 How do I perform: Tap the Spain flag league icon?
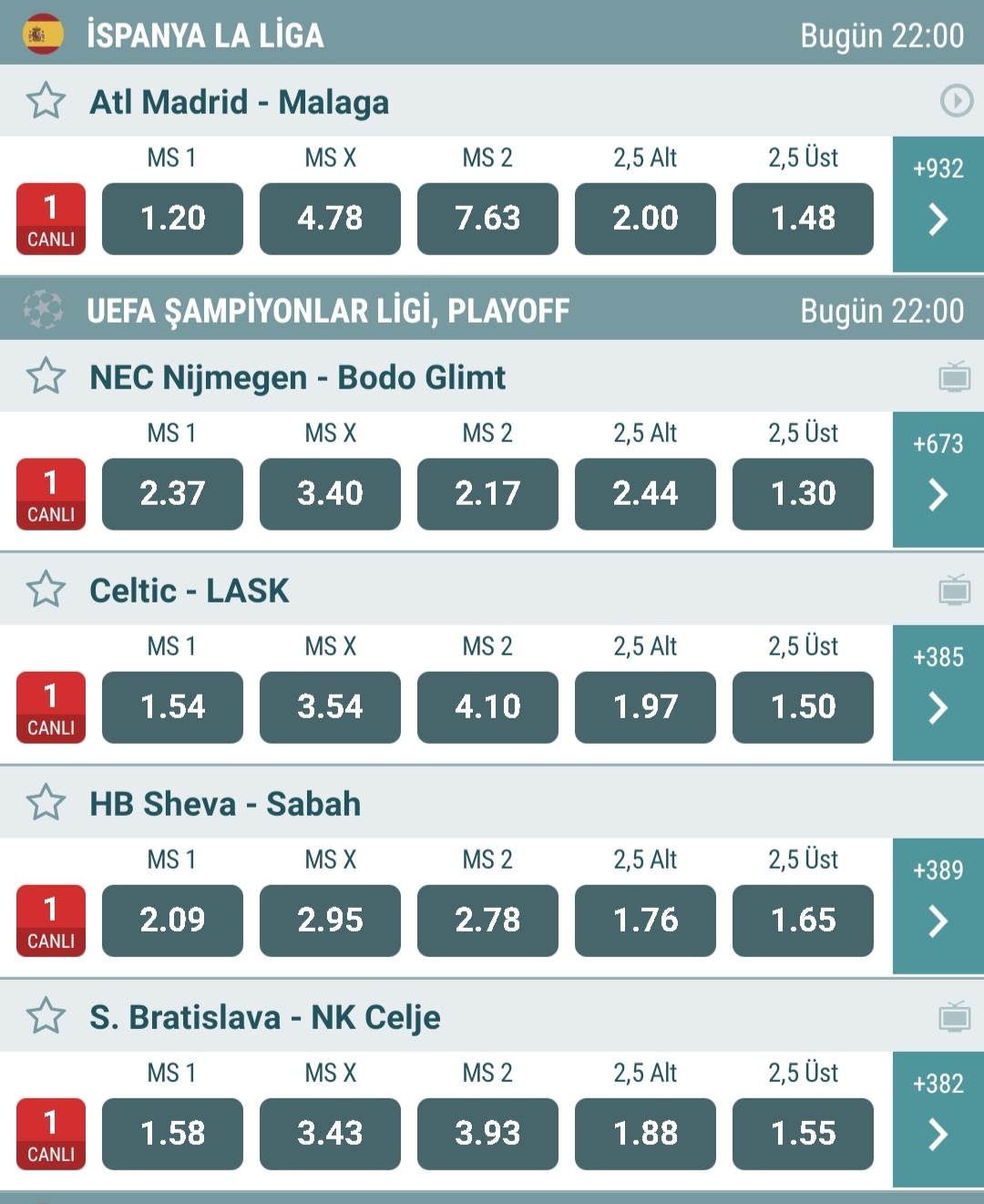click(43, 35)
